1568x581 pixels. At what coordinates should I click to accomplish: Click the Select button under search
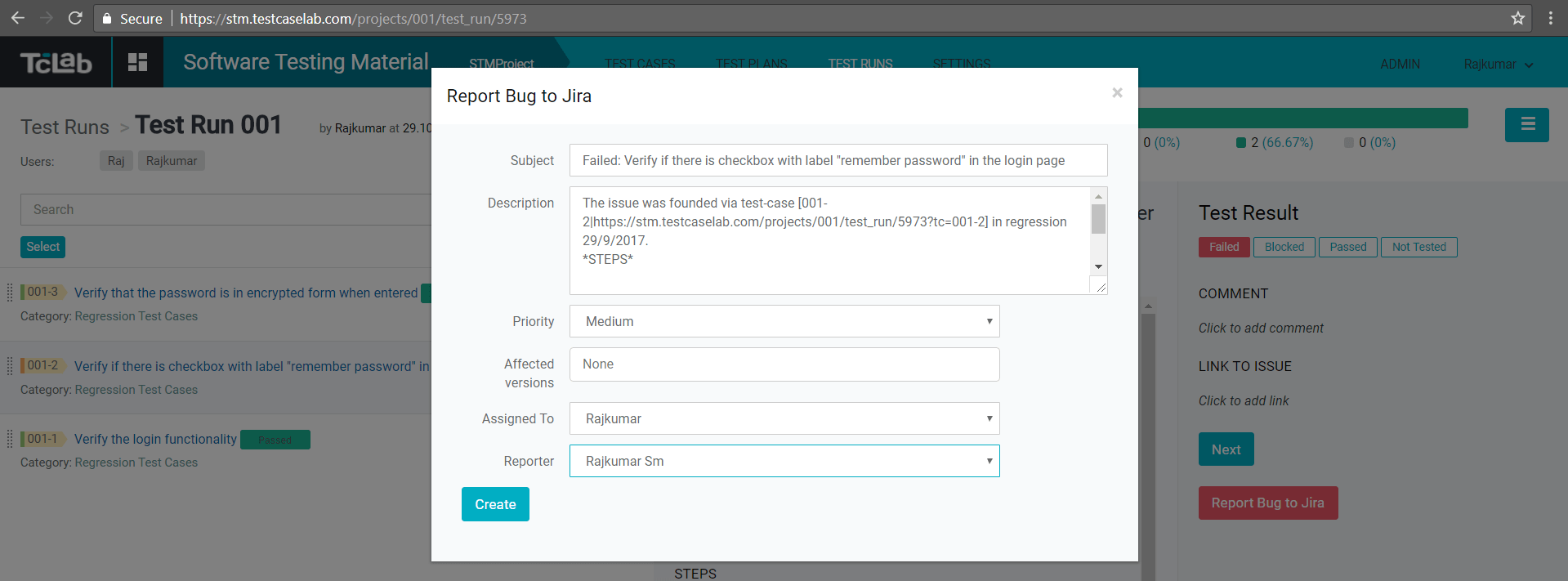pyautogui.click(x=42, y=247)
